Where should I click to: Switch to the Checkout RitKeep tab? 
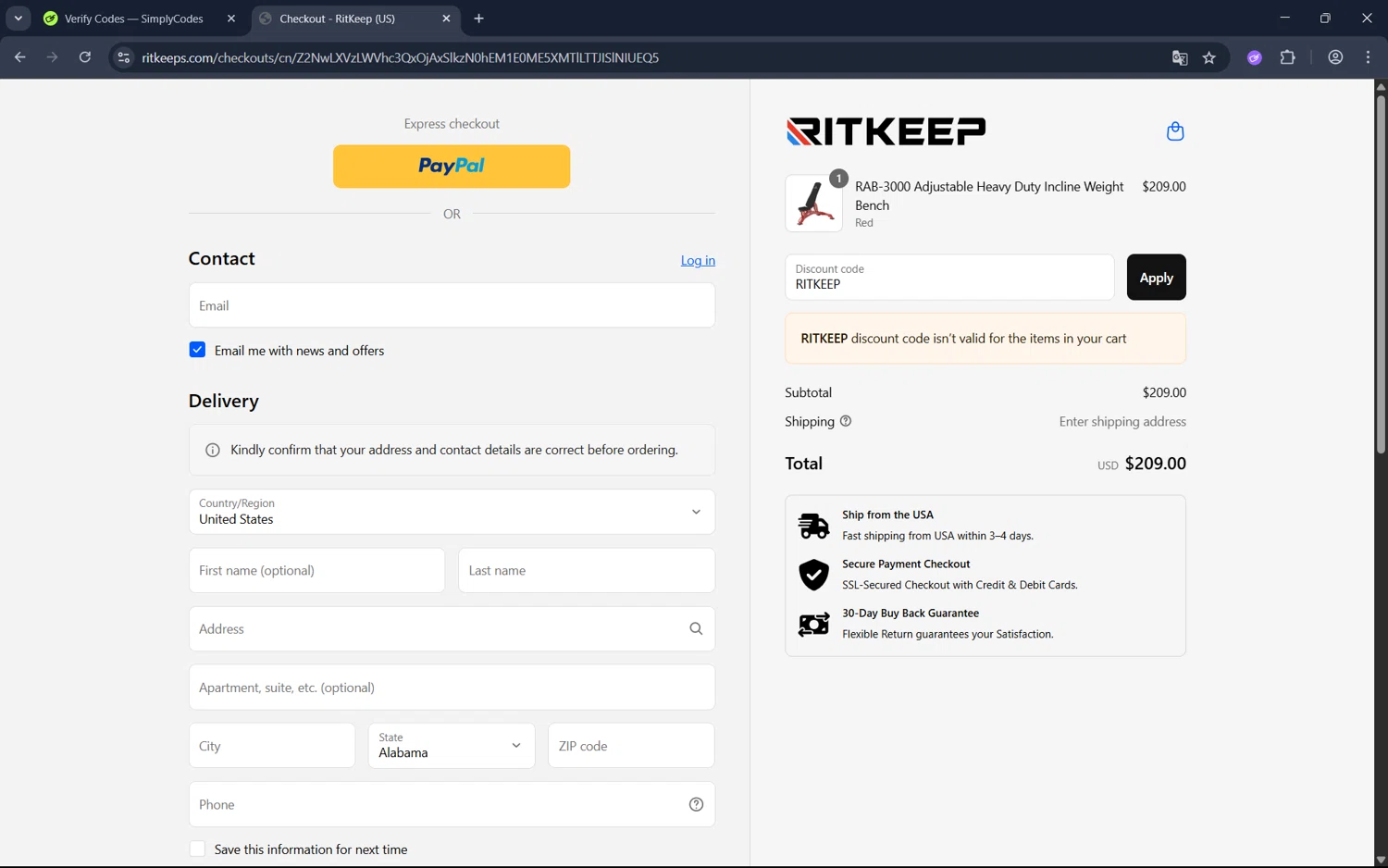pyautogui.click(x=355, y=19)
